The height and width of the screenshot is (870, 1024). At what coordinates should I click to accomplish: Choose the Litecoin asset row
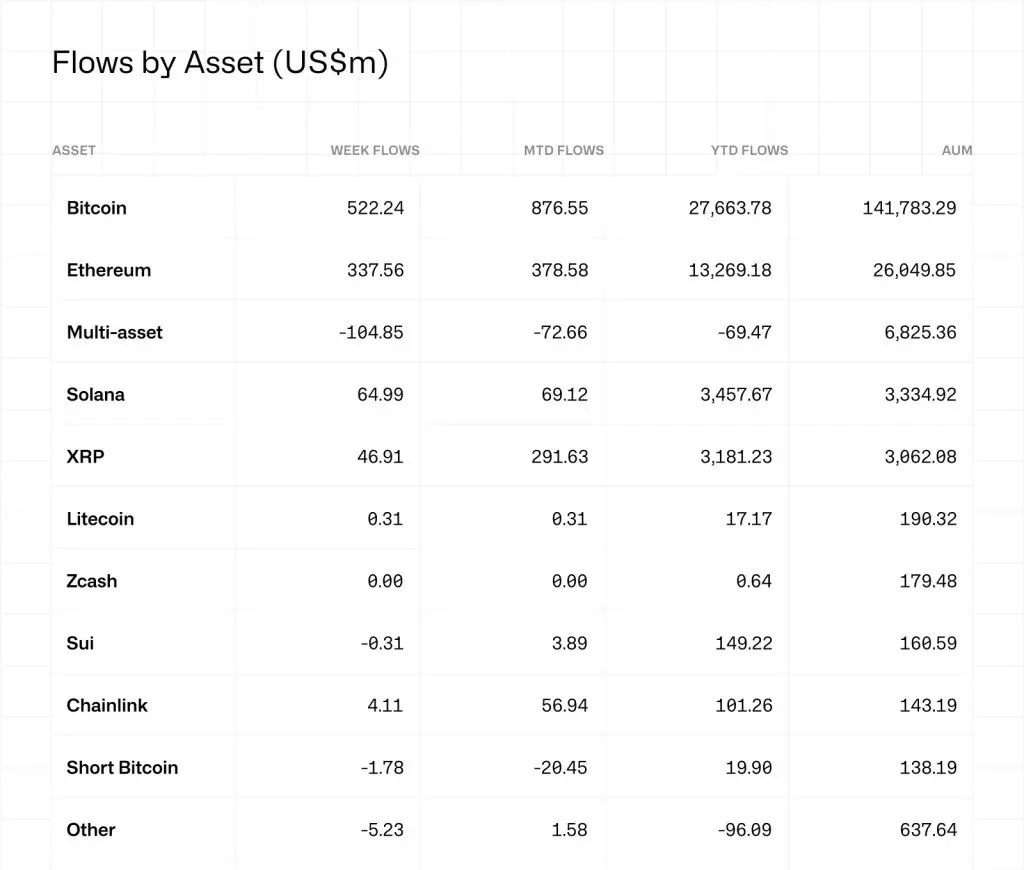[100, 519]
